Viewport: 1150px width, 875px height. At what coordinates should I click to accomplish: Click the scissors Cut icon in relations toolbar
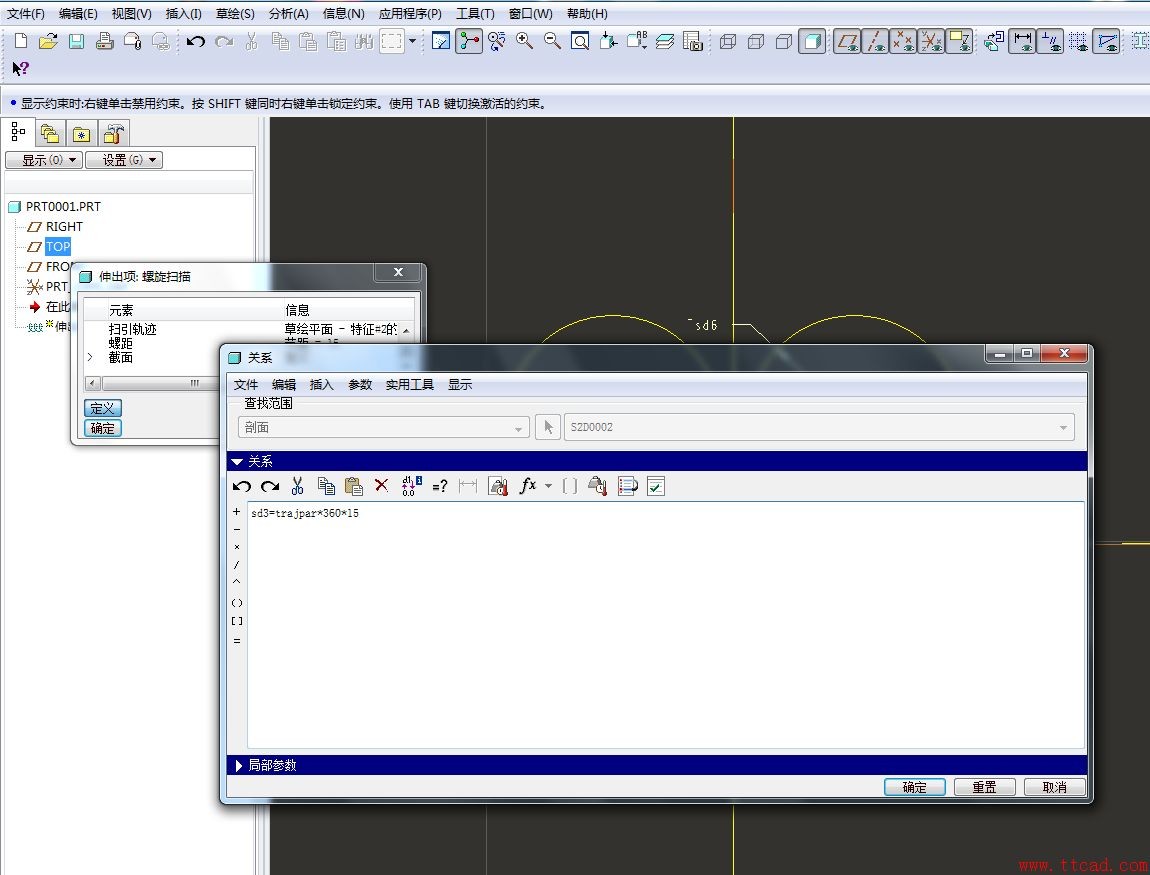297,486
